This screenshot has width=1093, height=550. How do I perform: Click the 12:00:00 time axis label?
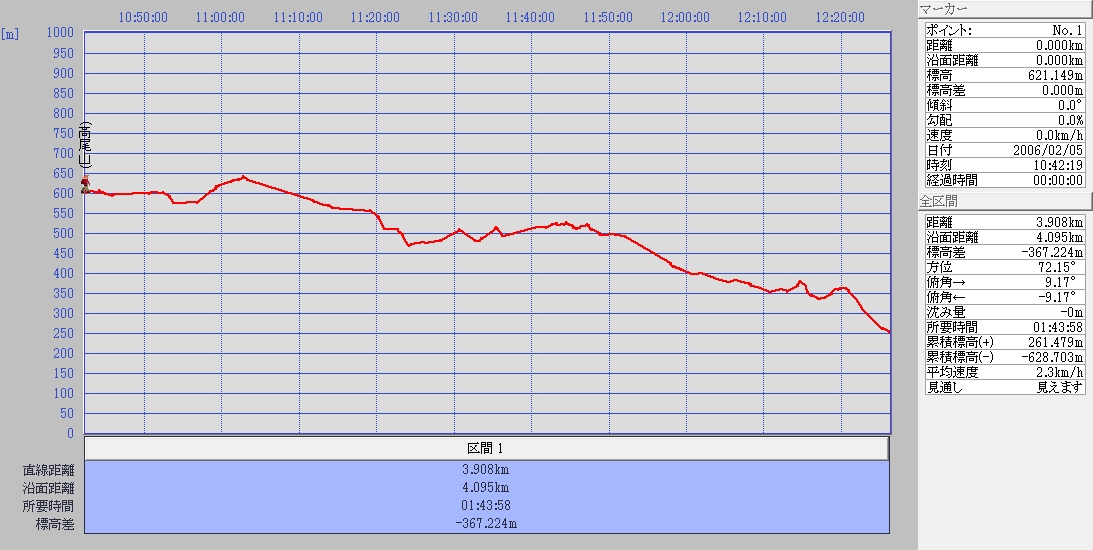click(x=686, y=17)
